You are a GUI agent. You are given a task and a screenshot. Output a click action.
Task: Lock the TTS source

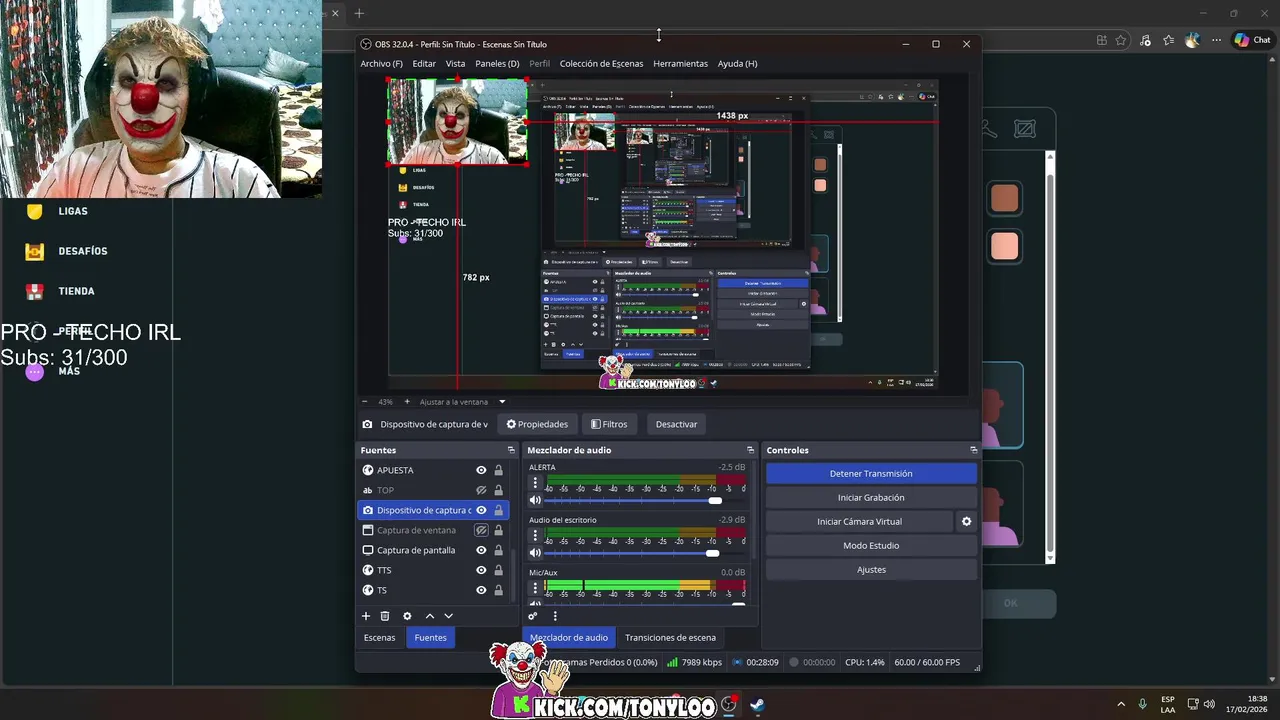(x=498, y=570)
